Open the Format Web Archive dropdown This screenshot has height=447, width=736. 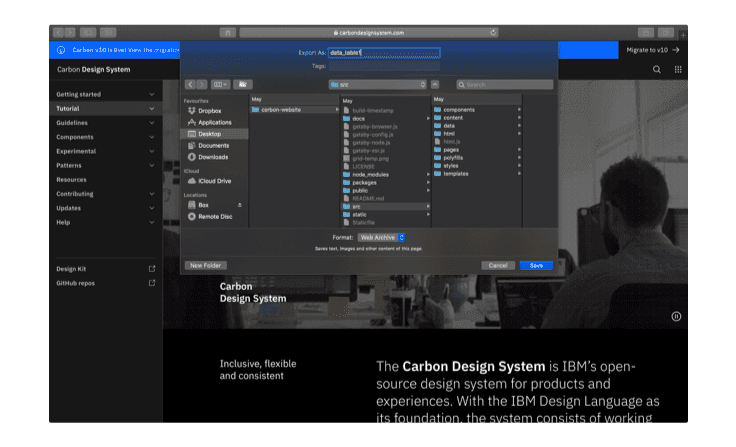[x=380, y=237]
